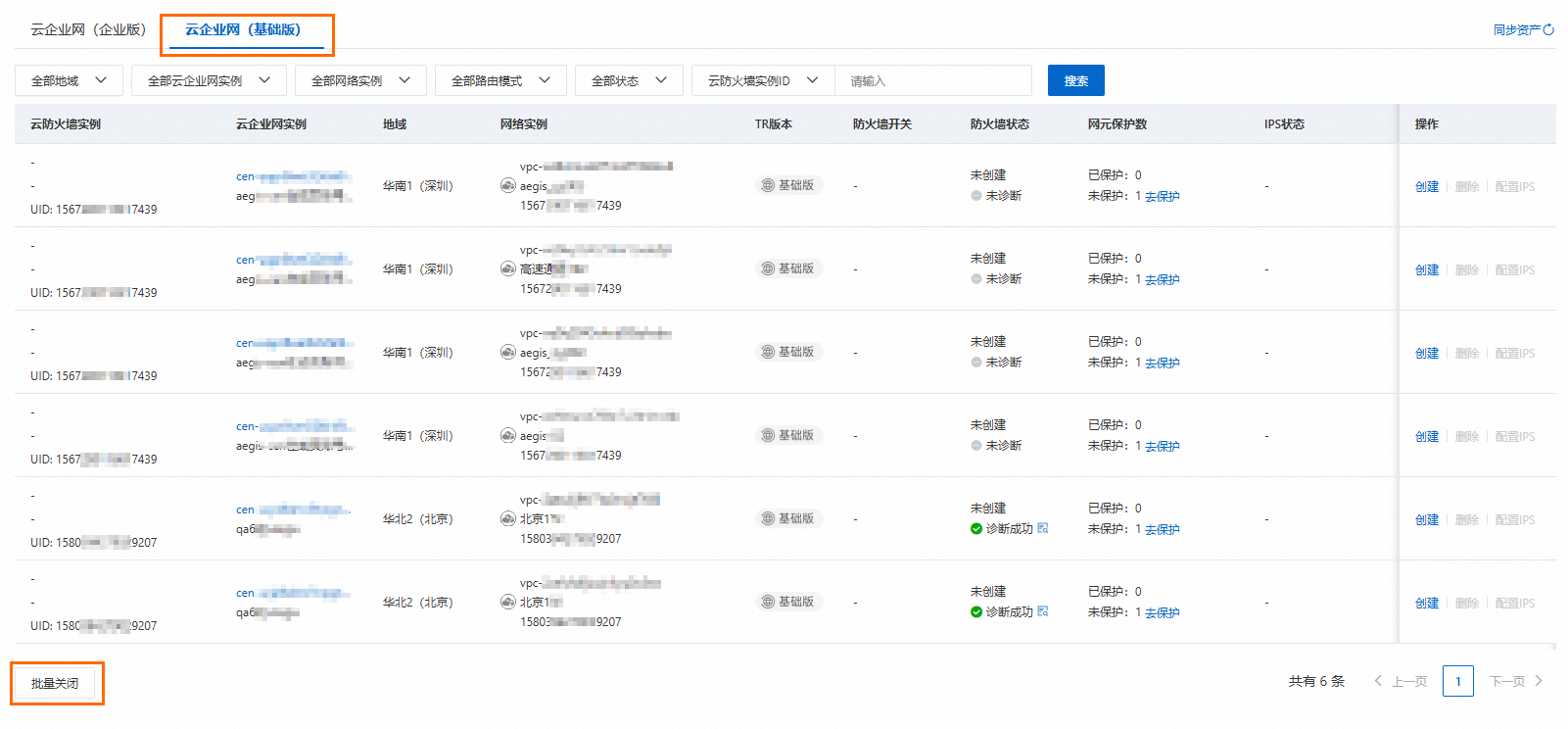Open the cen instance link in the 高速通 row
The width and height of the screenshot is (1568, 729).
(x=293, y=260)
